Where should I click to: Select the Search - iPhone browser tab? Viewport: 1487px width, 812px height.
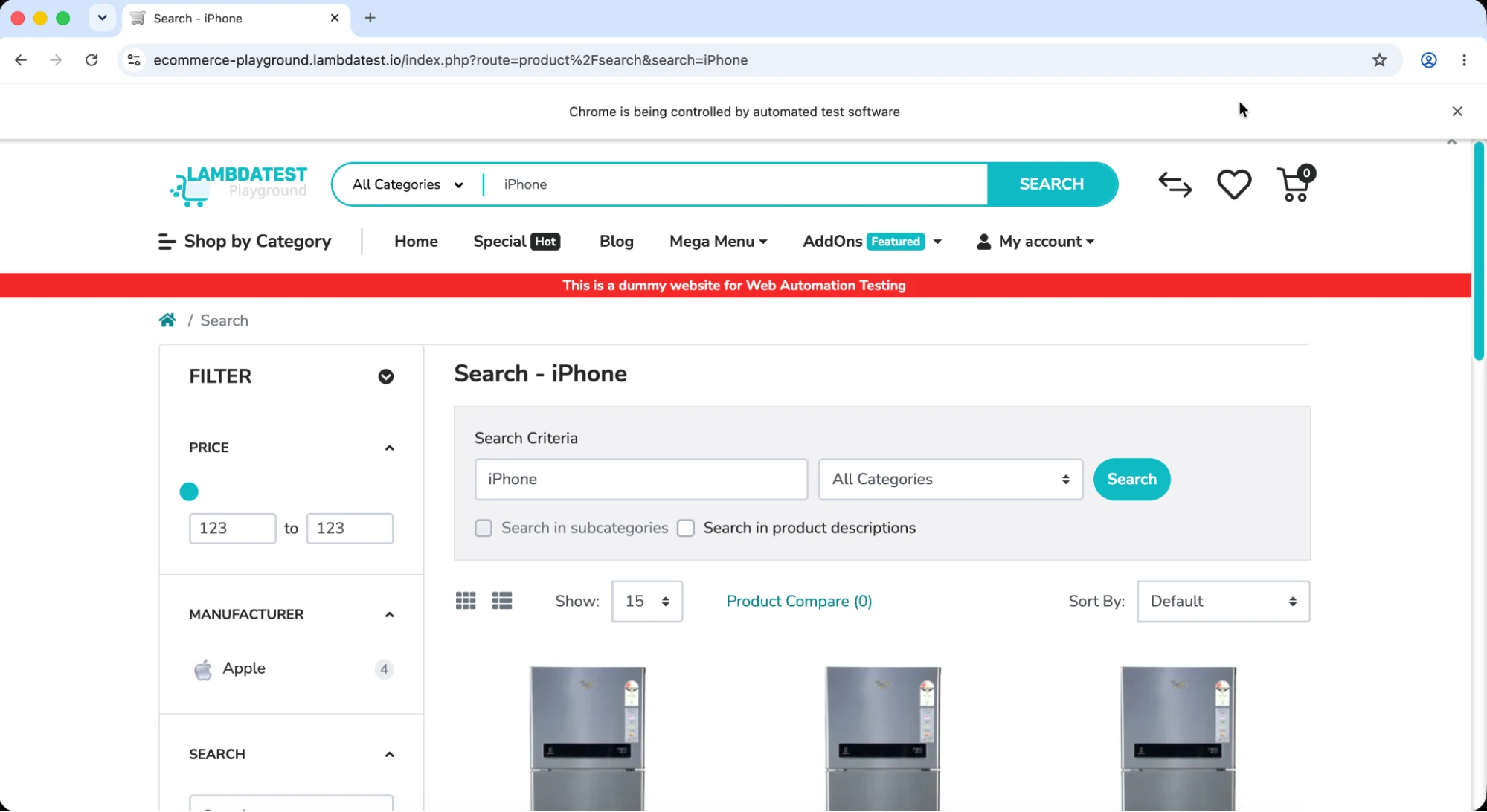[x=234, y=18]
